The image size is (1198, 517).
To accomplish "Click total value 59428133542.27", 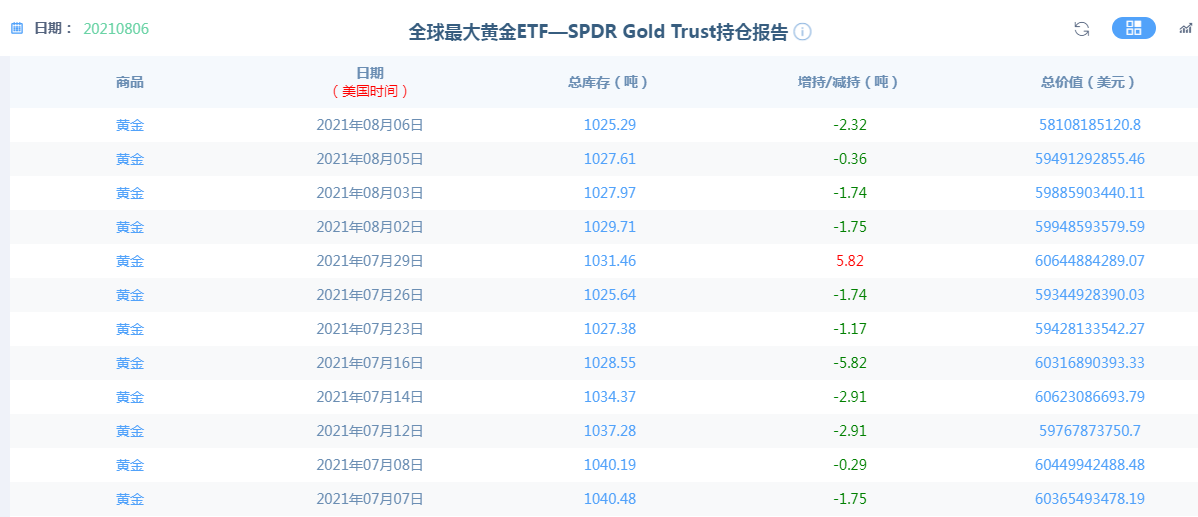I will [1090, 329].
